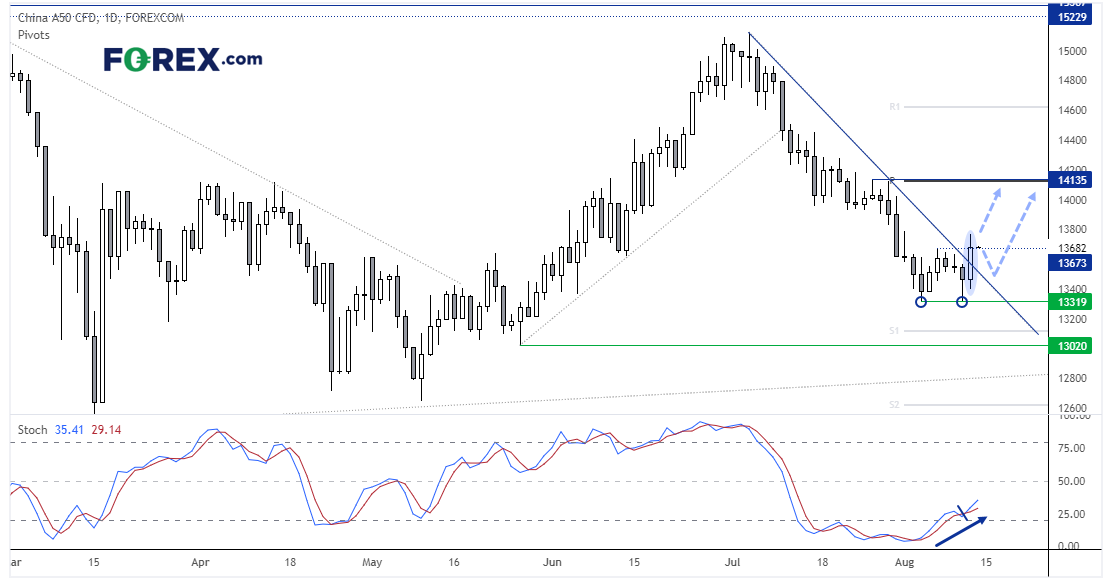Image resolution: width=1112 pixels, height=585 pixels.
Task: Click the FOREX.com logo
Action: (183, 60)
